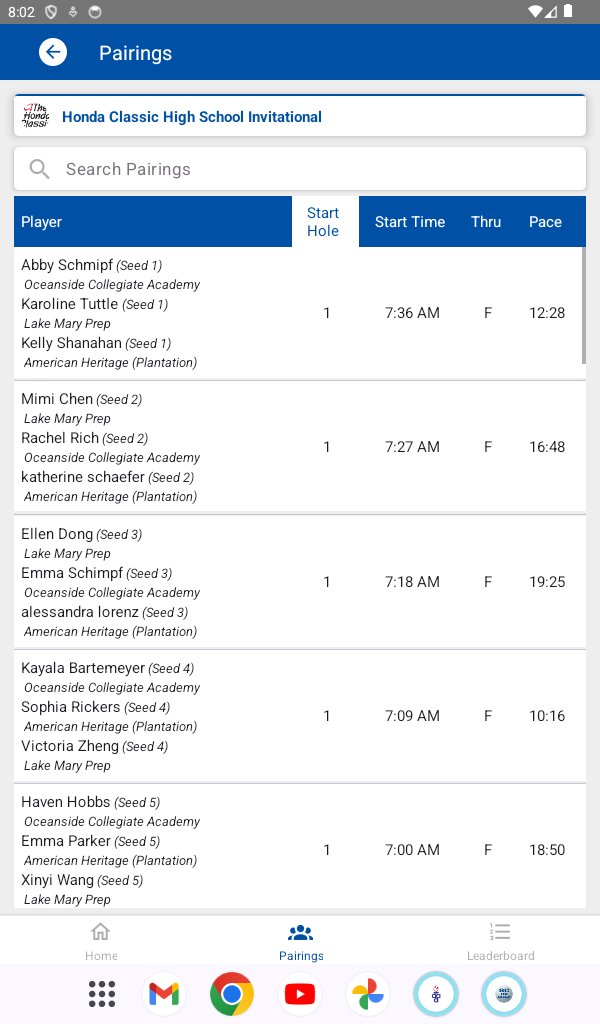Image resolution: width=600 pixels, height=1024 pixels.
Task: Open Honda Classic High School Invitational link
Action: pos(192,117)
